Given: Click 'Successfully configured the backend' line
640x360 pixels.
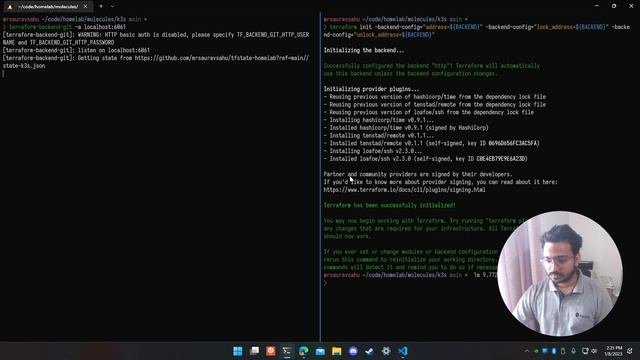Looking at the screenshot, I should pos(431,66).
